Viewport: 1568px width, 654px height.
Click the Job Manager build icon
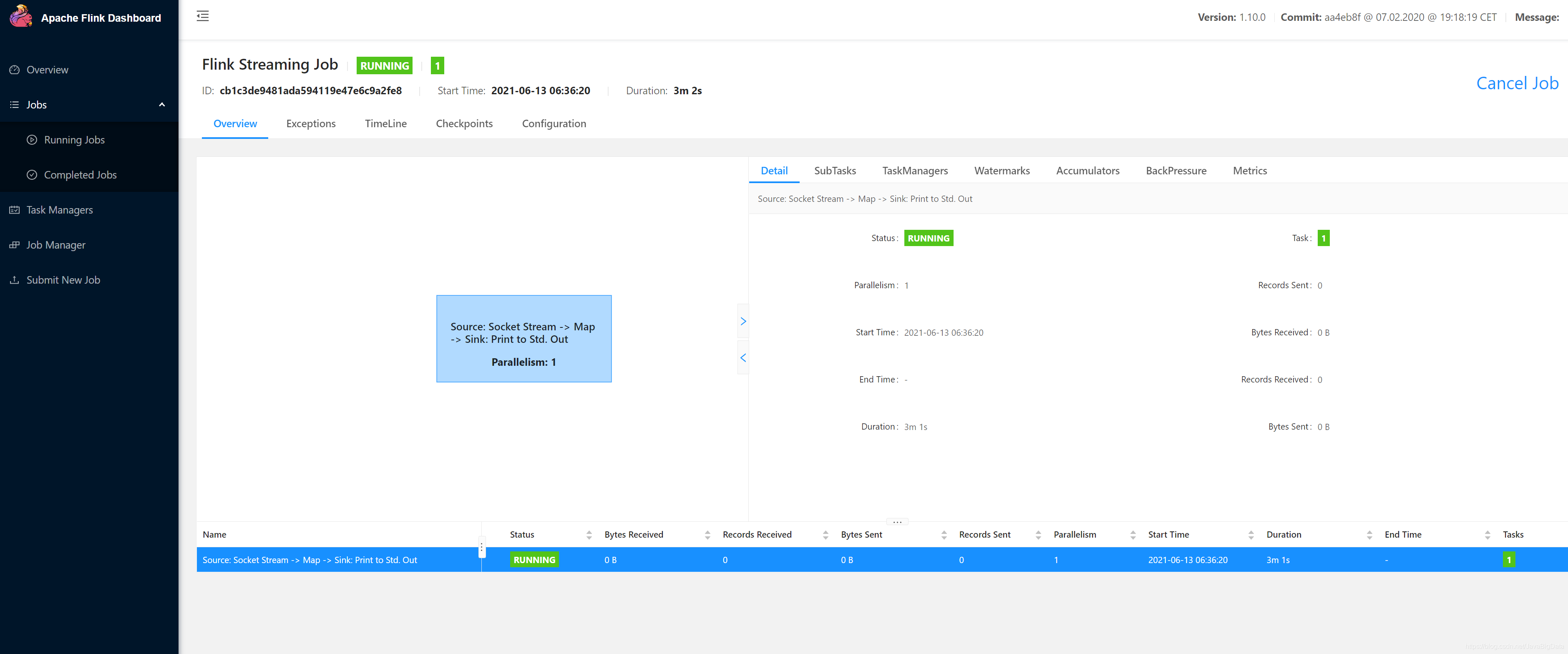point(15,244)
